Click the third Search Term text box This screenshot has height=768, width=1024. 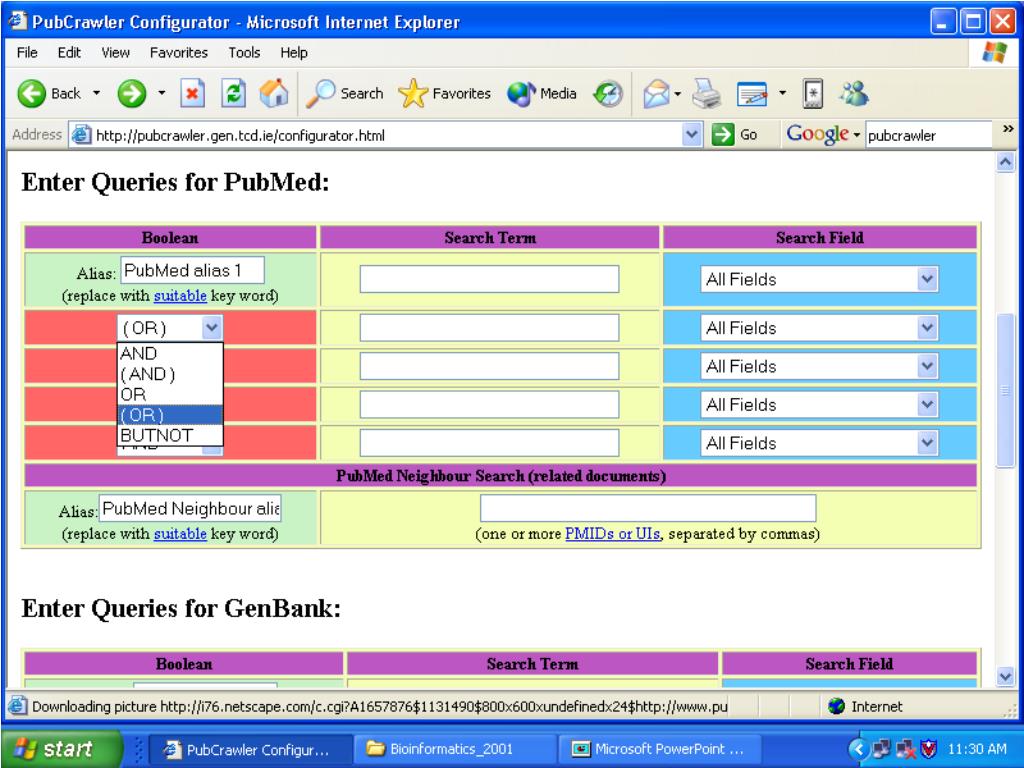tap(489, 366)
